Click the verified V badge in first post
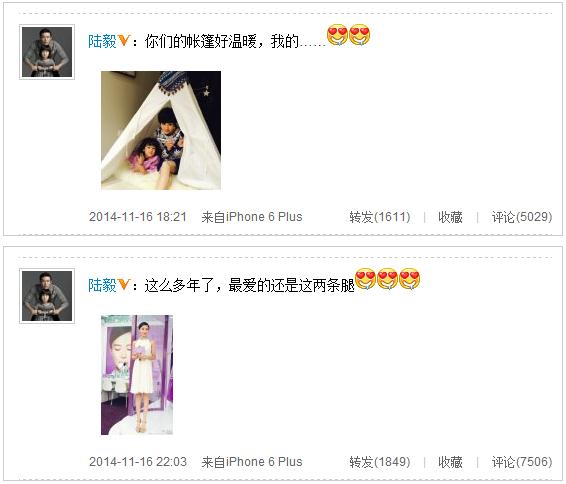Viewport: 566px width, 484px height. pos(123,40)
